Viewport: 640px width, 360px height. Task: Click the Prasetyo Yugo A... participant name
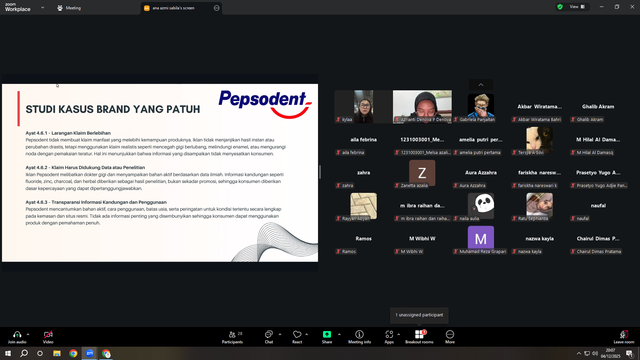pyautogui.click(x=598, y=173)
